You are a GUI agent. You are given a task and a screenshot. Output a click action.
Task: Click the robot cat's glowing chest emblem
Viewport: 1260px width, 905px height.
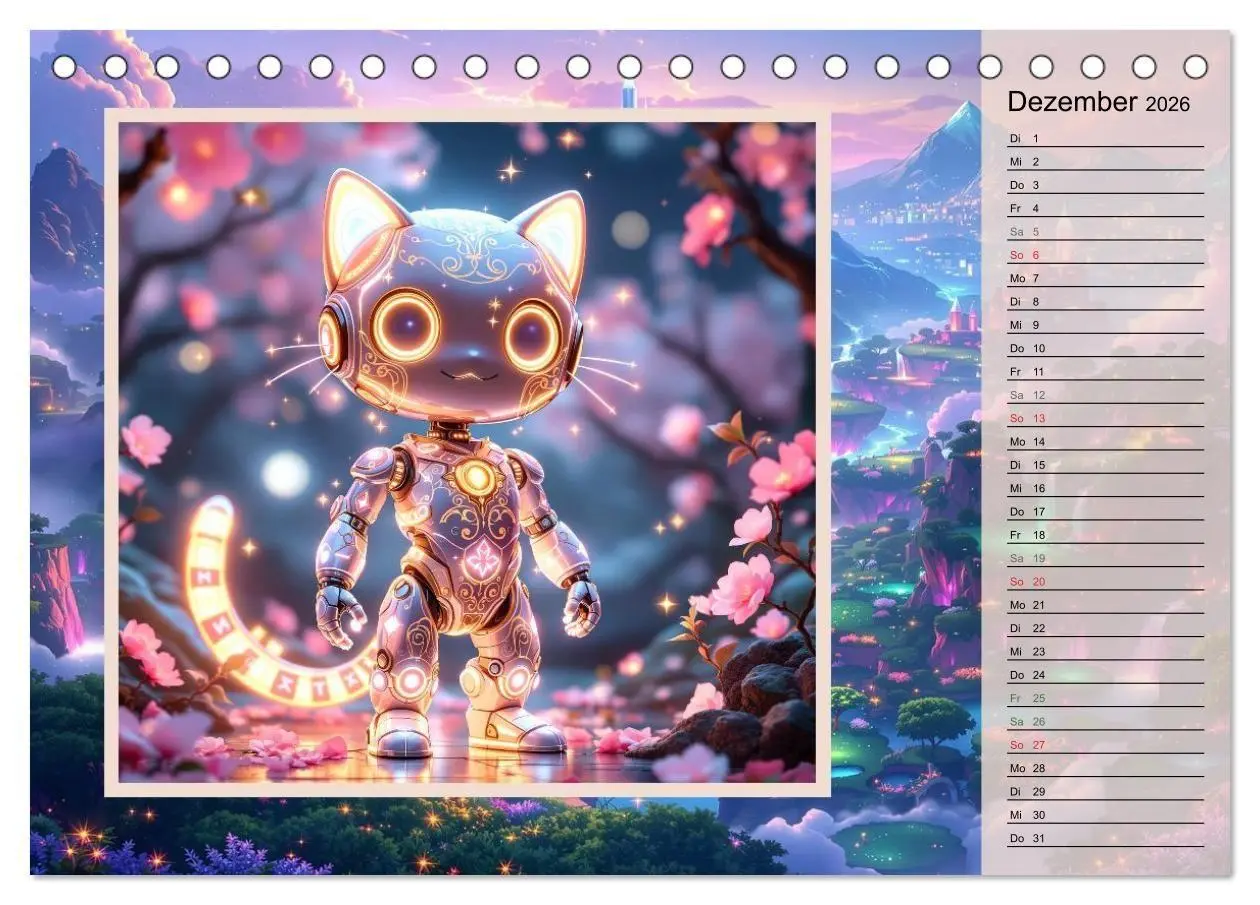tap(477, 477)
